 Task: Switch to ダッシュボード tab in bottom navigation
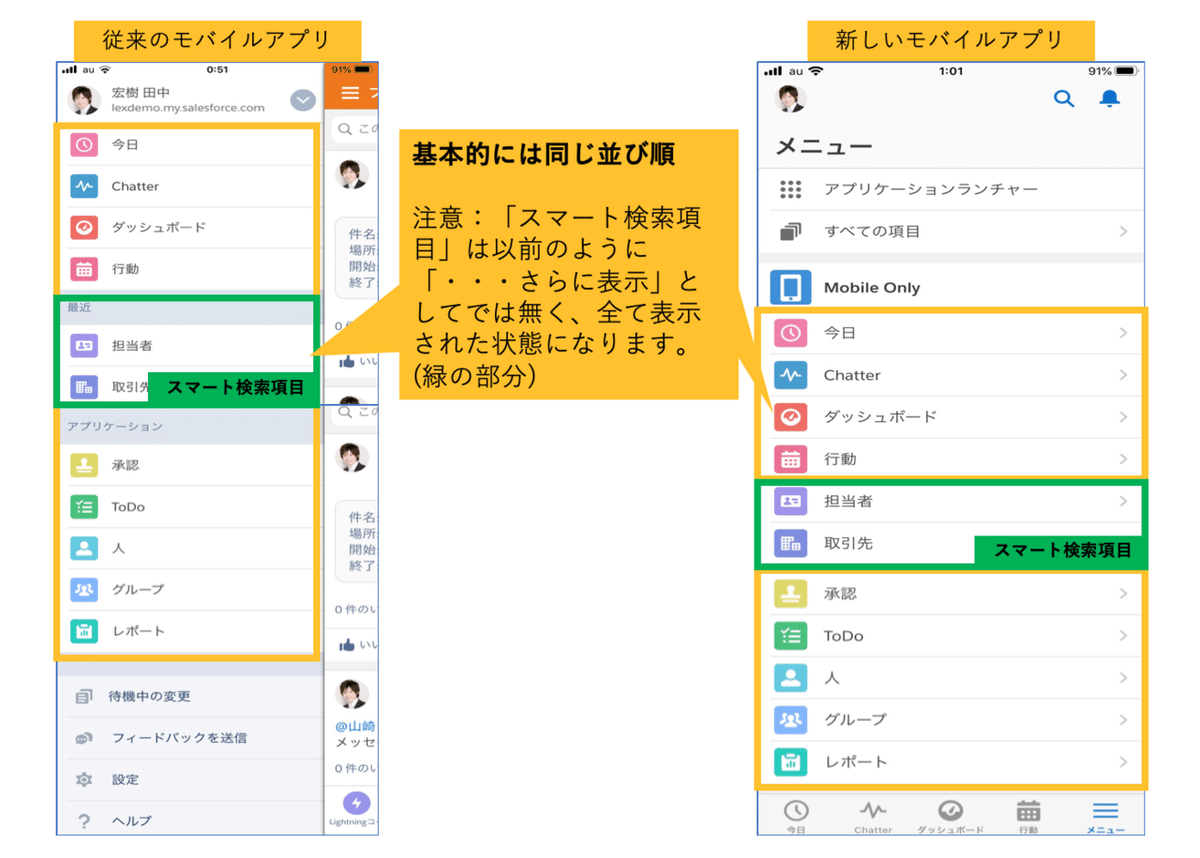click(951, 816)
